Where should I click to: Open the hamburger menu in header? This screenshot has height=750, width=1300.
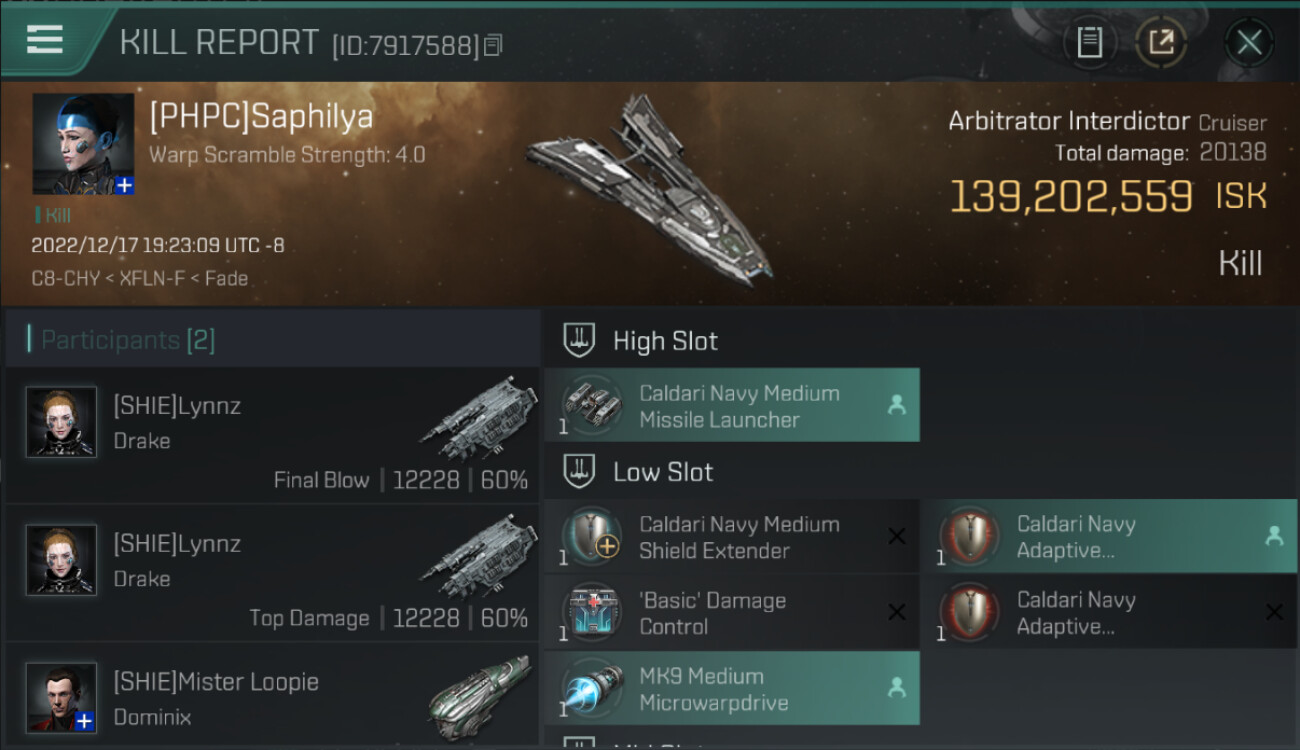tap(45, 40)
